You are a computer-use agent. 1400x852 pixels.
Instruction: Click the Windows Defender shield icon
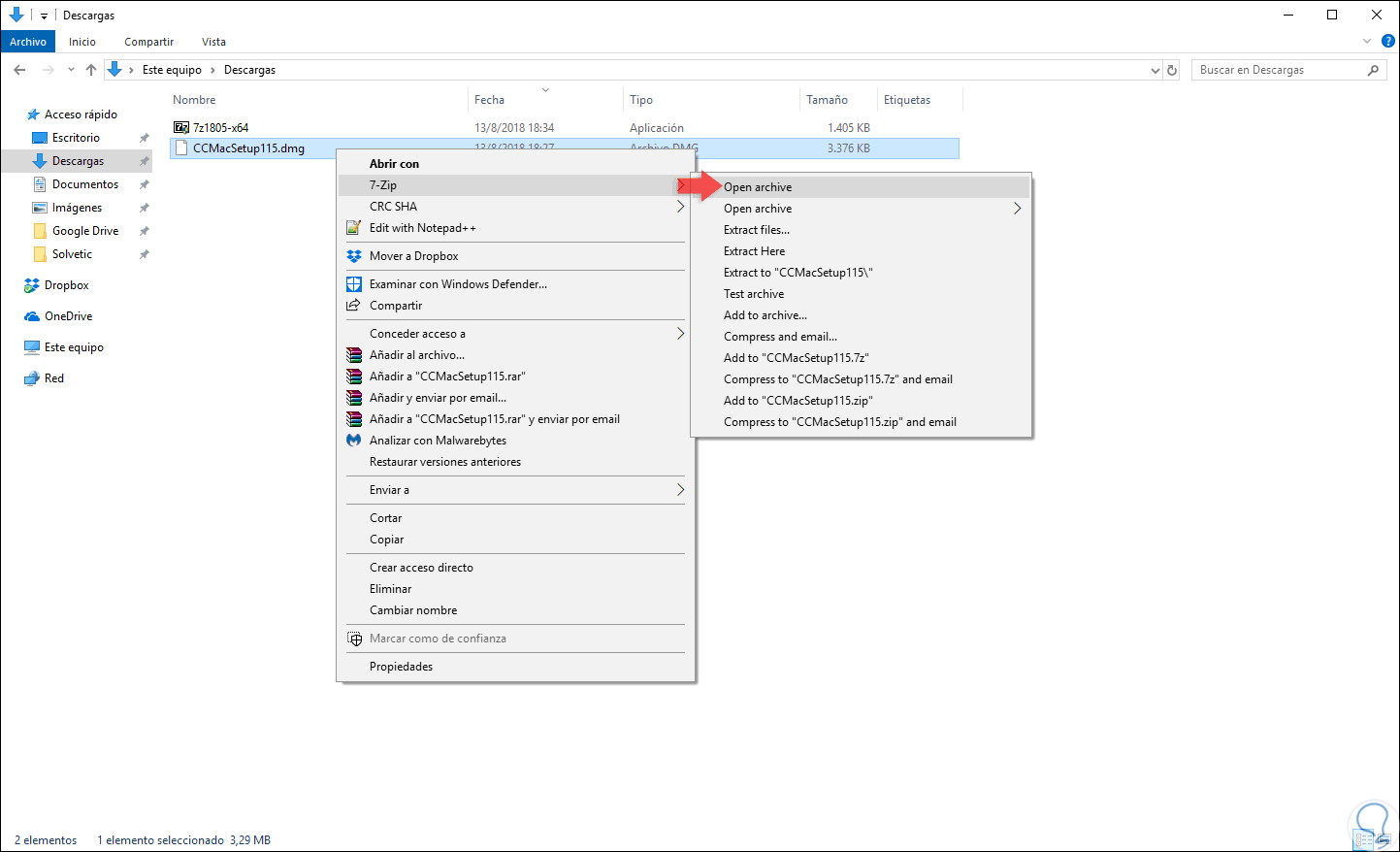click(x=354, y=284)
